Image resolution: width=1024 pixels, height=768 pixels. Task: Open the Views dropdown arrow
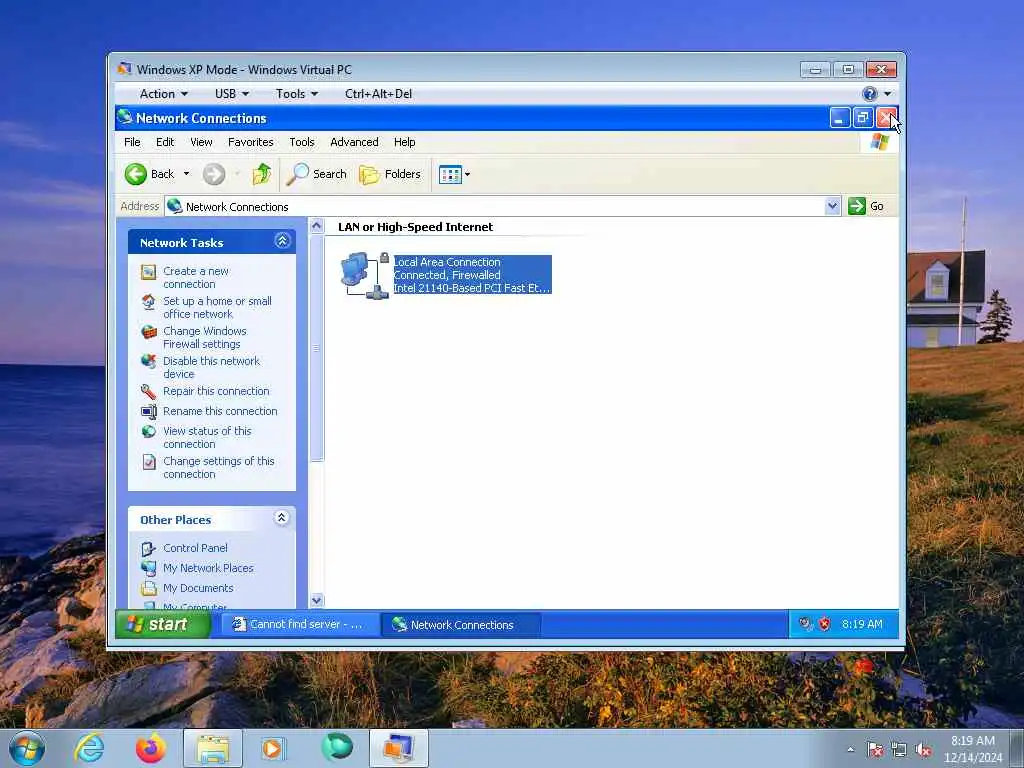[468, 174]
